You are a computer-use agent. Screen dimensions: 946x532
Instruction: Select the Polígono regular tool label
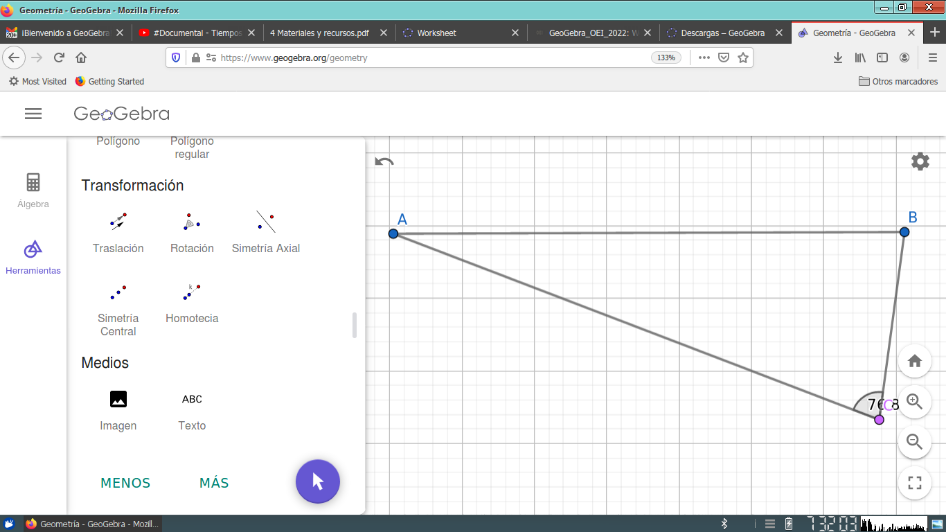[192, 147]
